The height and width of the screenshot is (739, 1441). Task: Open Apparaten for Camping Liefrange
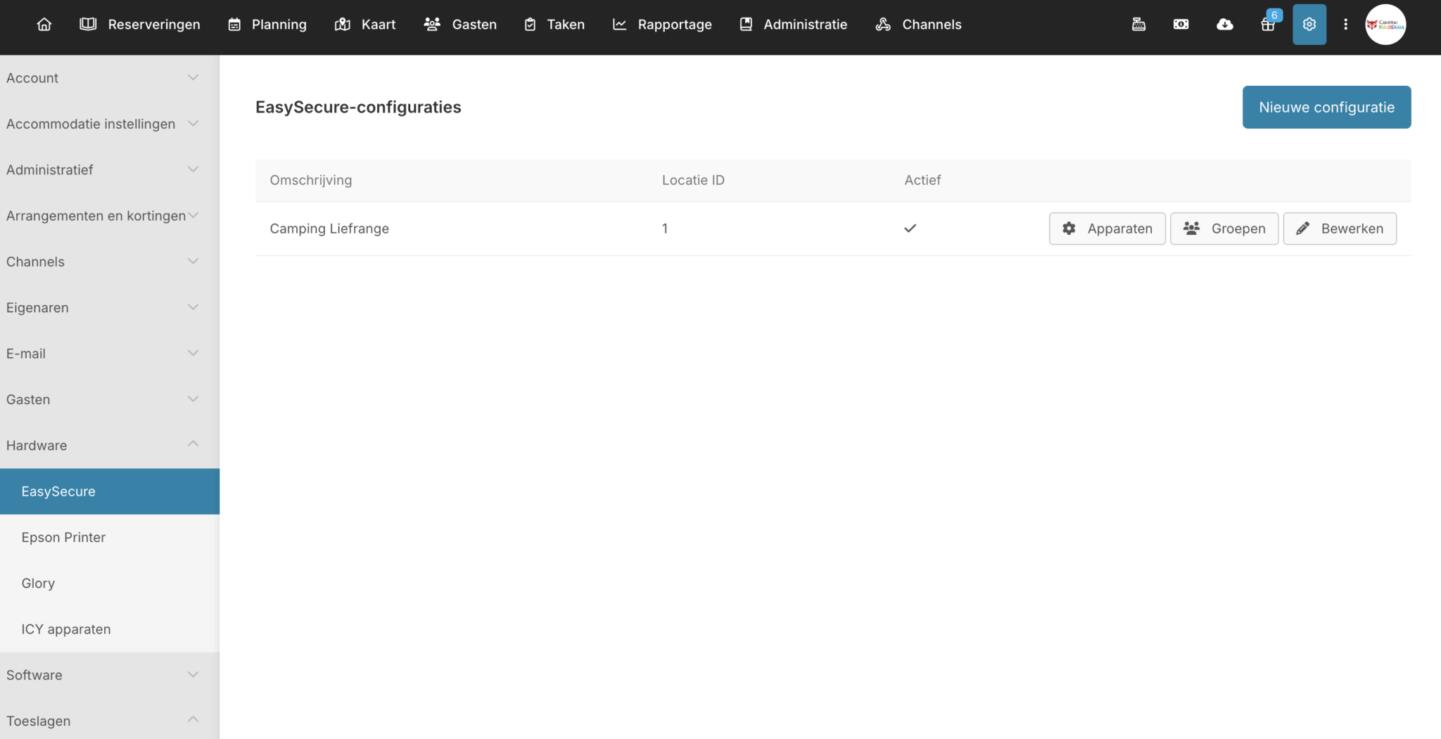point(1107,228)
